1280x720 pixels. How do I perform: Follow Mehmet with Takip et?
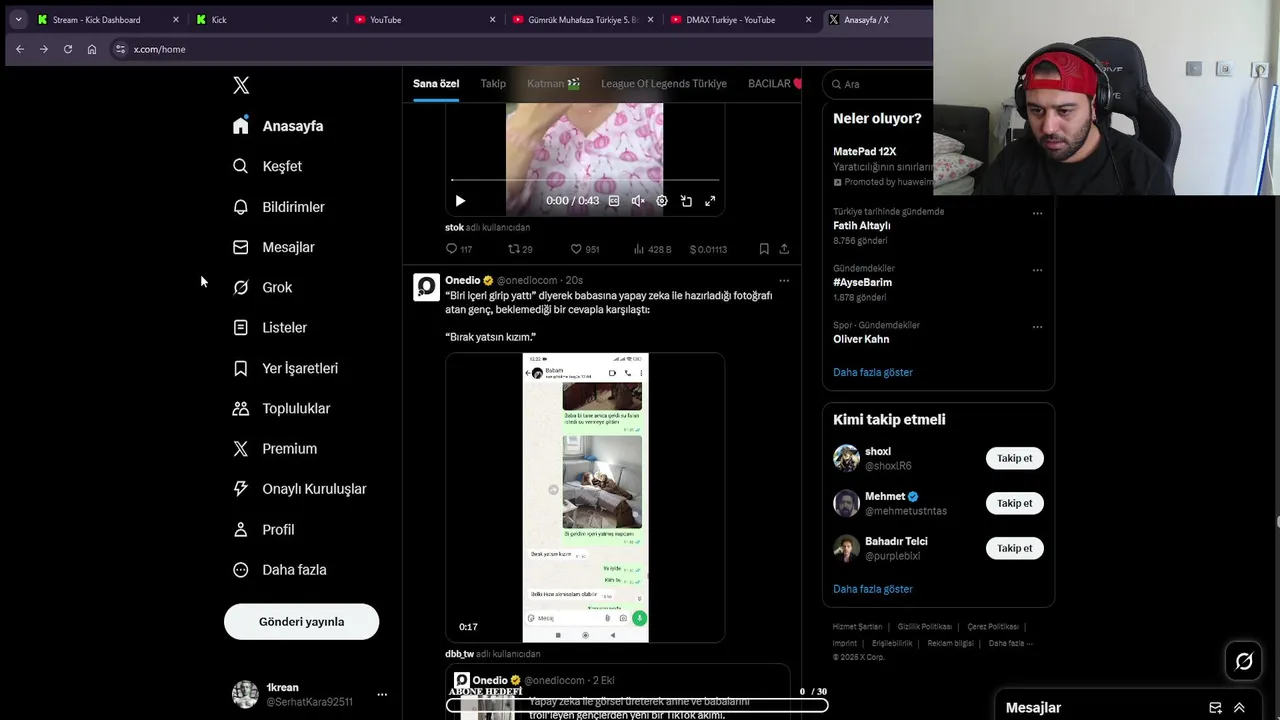tap(1014, 503)
